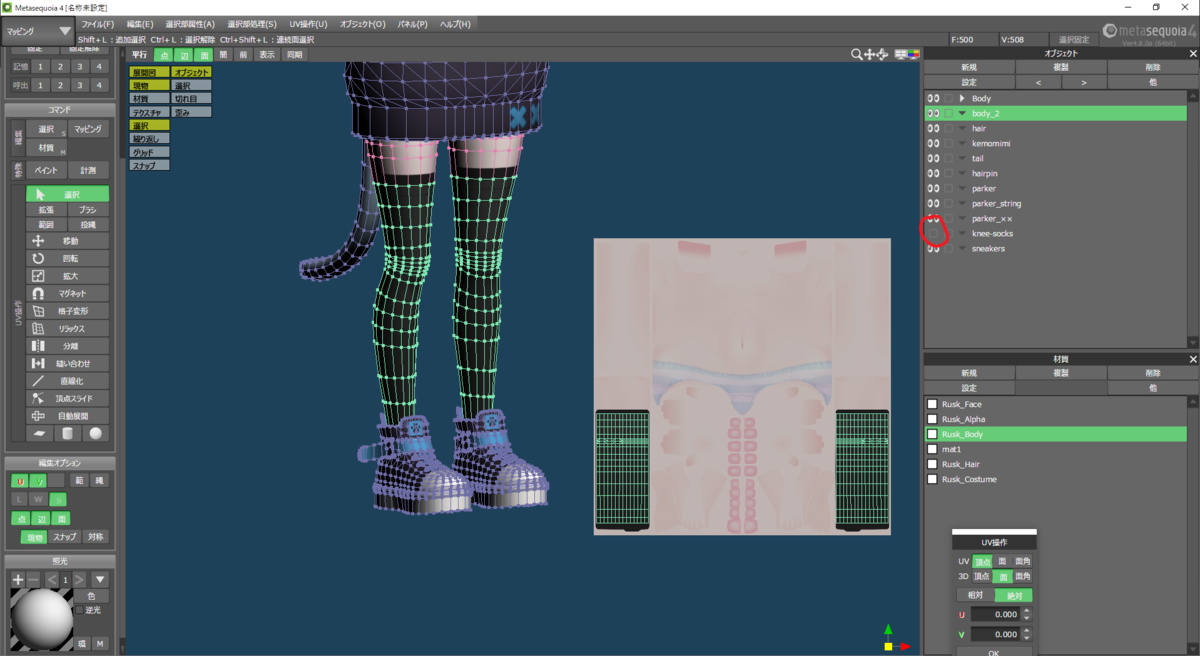Click 新規 in the オブジェクト panel

[969, 68]
